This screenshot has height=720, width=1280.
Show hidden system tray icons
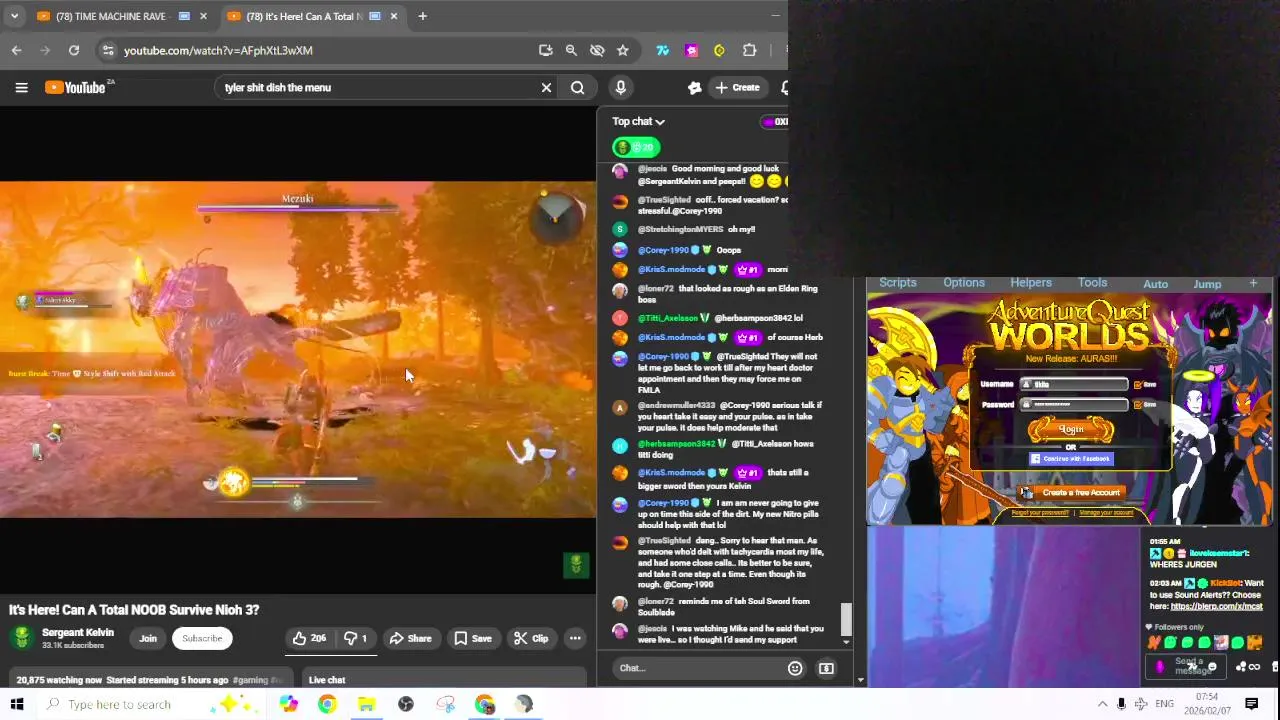point(1102,704)
